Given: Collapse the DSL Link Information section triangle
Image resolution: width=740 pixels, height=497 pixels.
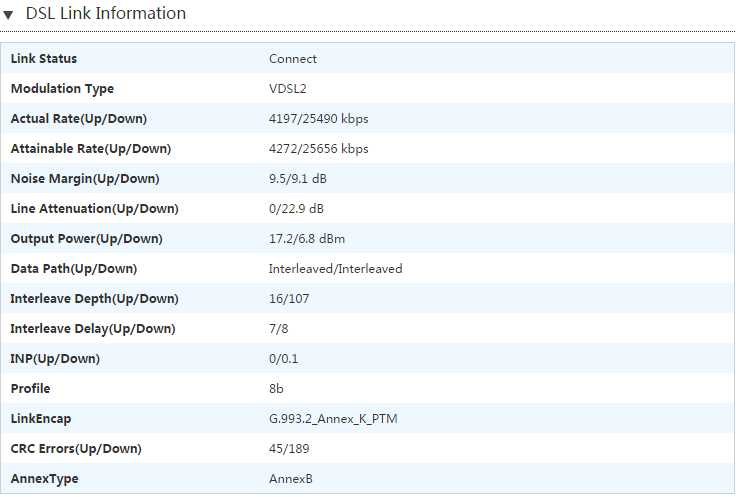Looking at the screenshot, I should tap(9, 15).
